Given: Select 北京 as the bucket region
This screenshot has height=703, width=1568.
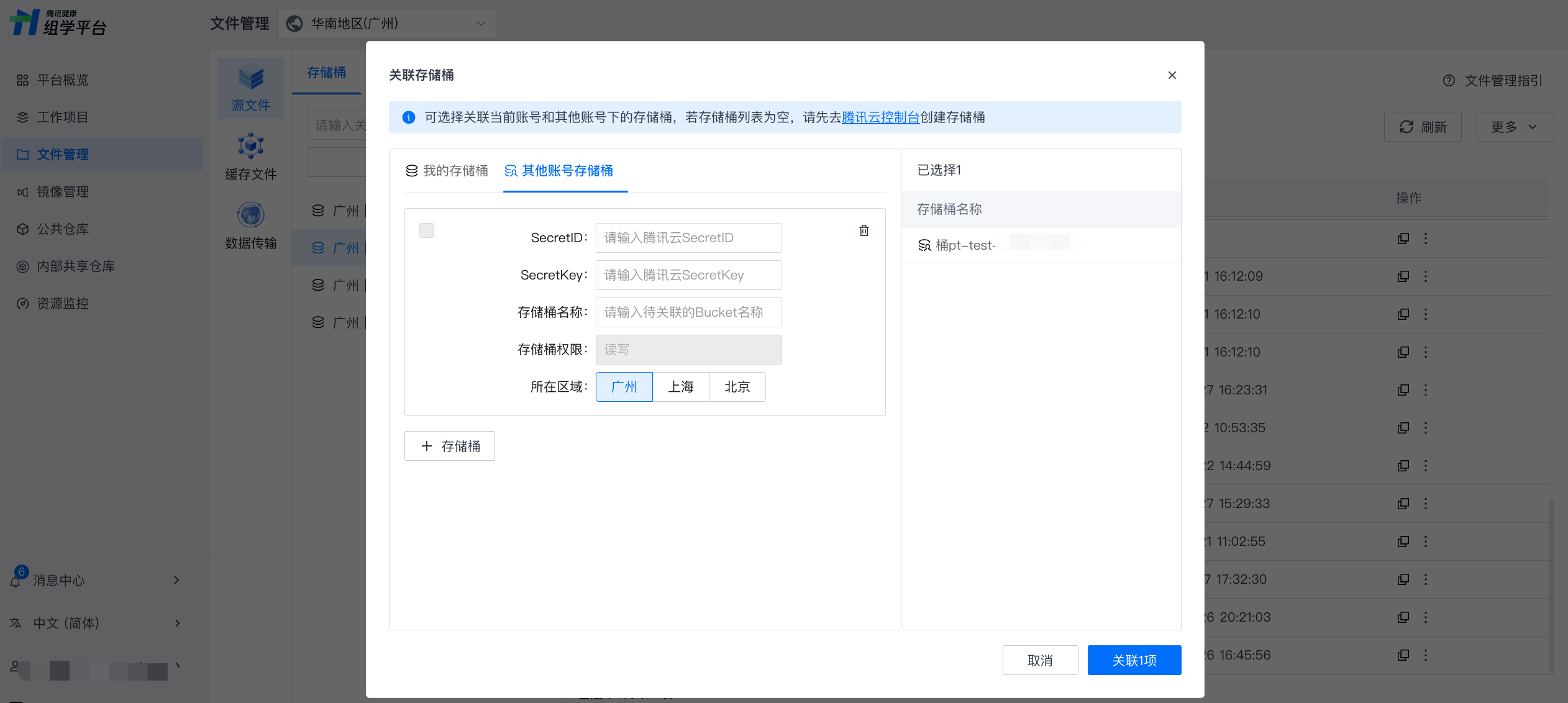Looking at the screenshot, I should point(737,387).
